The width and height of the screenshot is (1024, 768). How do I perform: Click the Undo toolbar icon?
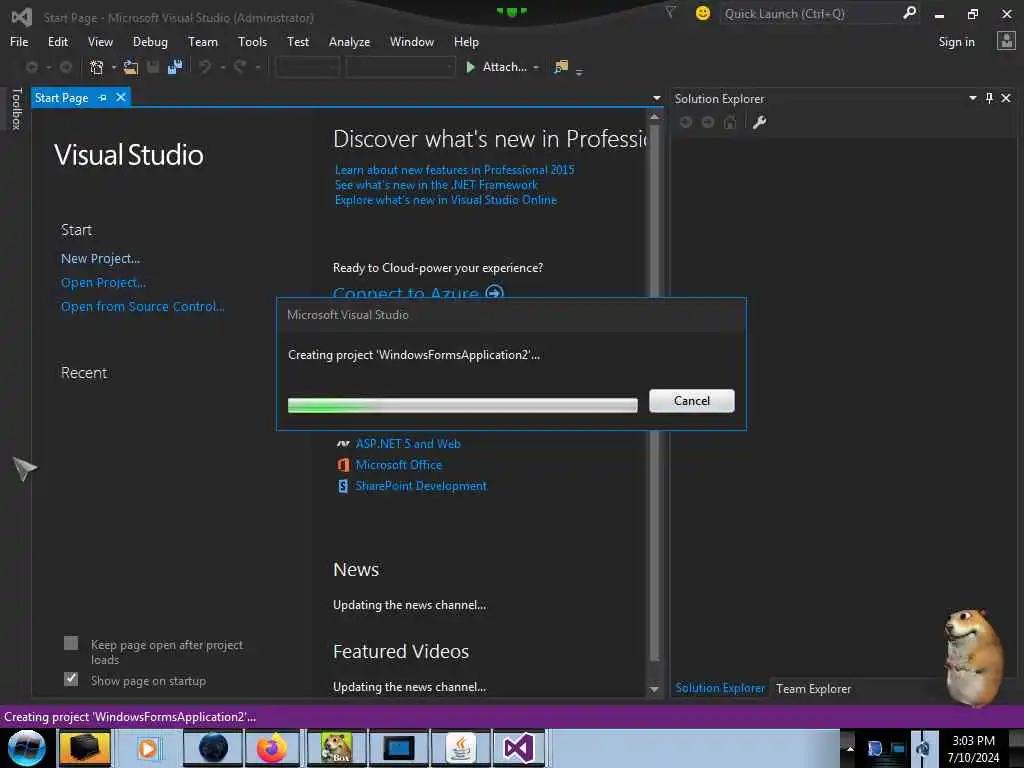point(205,67)
